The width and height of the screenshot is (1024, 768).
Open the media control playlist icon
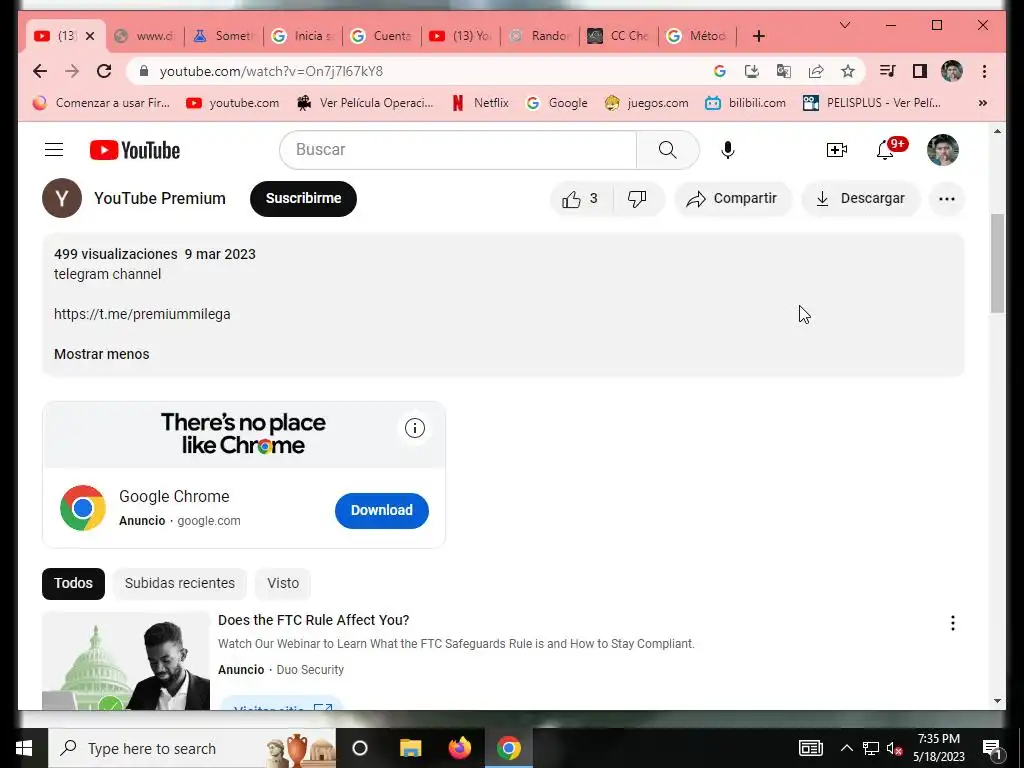point(887,71)
